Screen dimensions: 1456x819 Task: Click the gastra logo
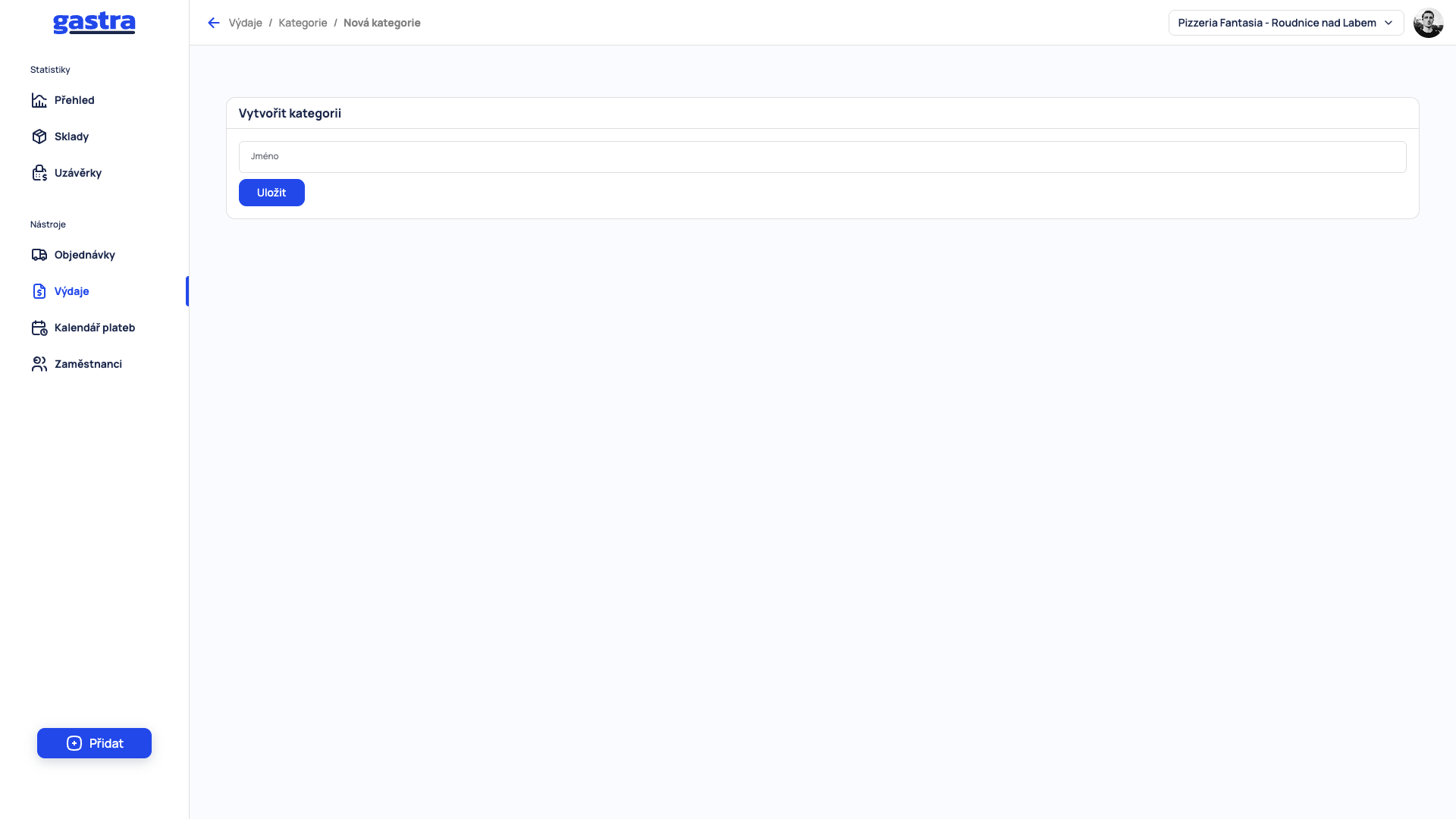(x=94, y=23)
